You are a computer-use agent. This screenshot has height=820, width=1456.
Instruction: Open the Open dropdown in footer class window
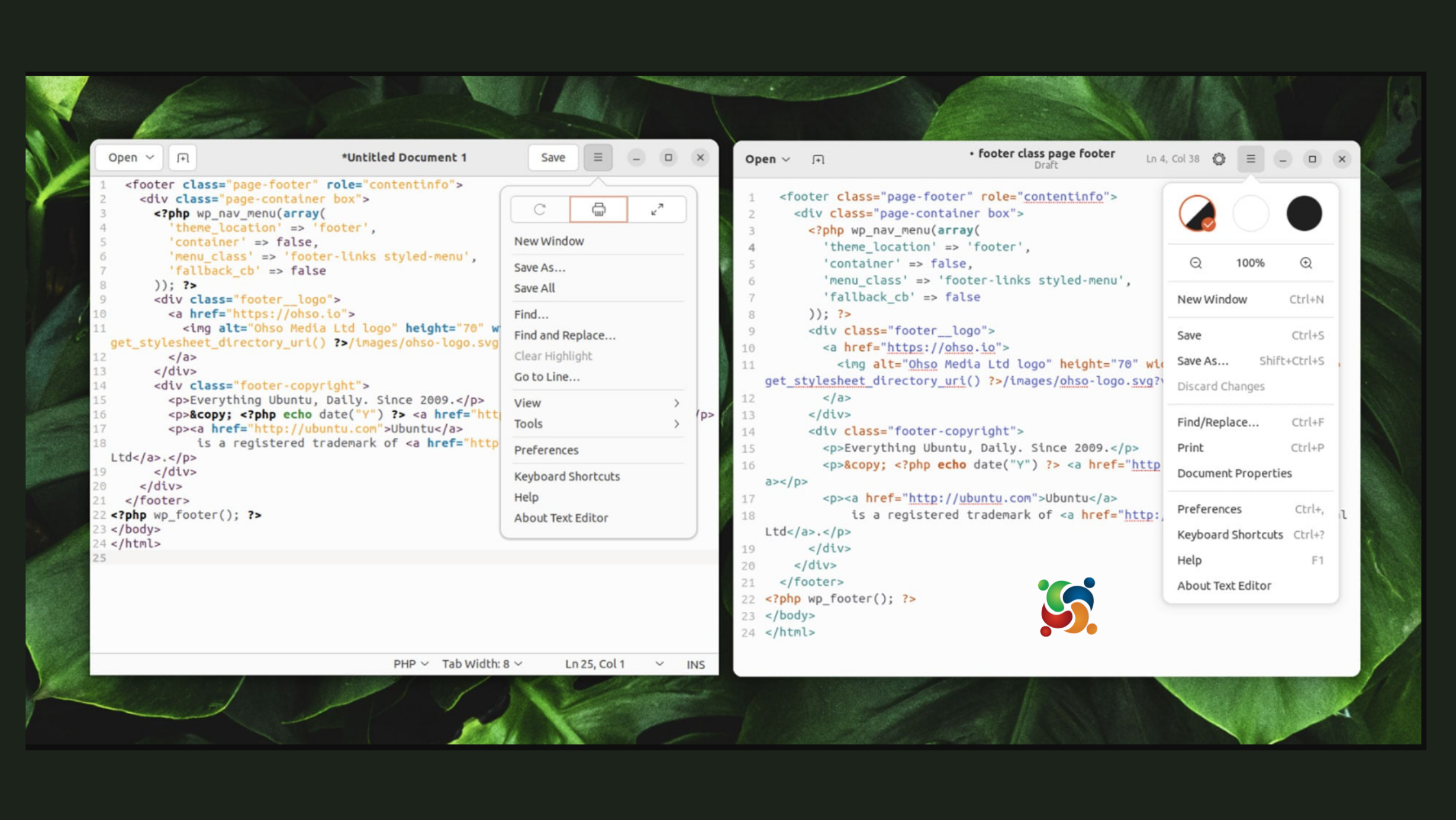[x=767, y=159]
